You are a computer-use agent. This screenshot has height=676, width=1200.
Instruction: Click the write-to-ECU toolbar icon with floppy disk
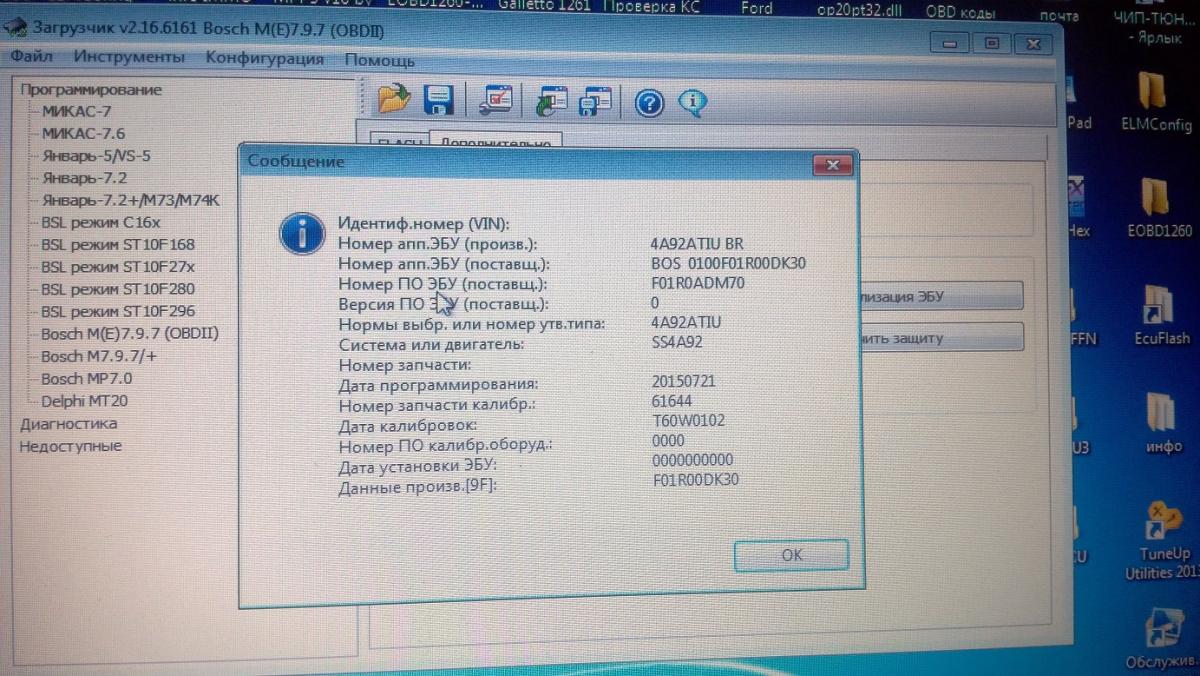pyautogui.click(x=596, y=101)
